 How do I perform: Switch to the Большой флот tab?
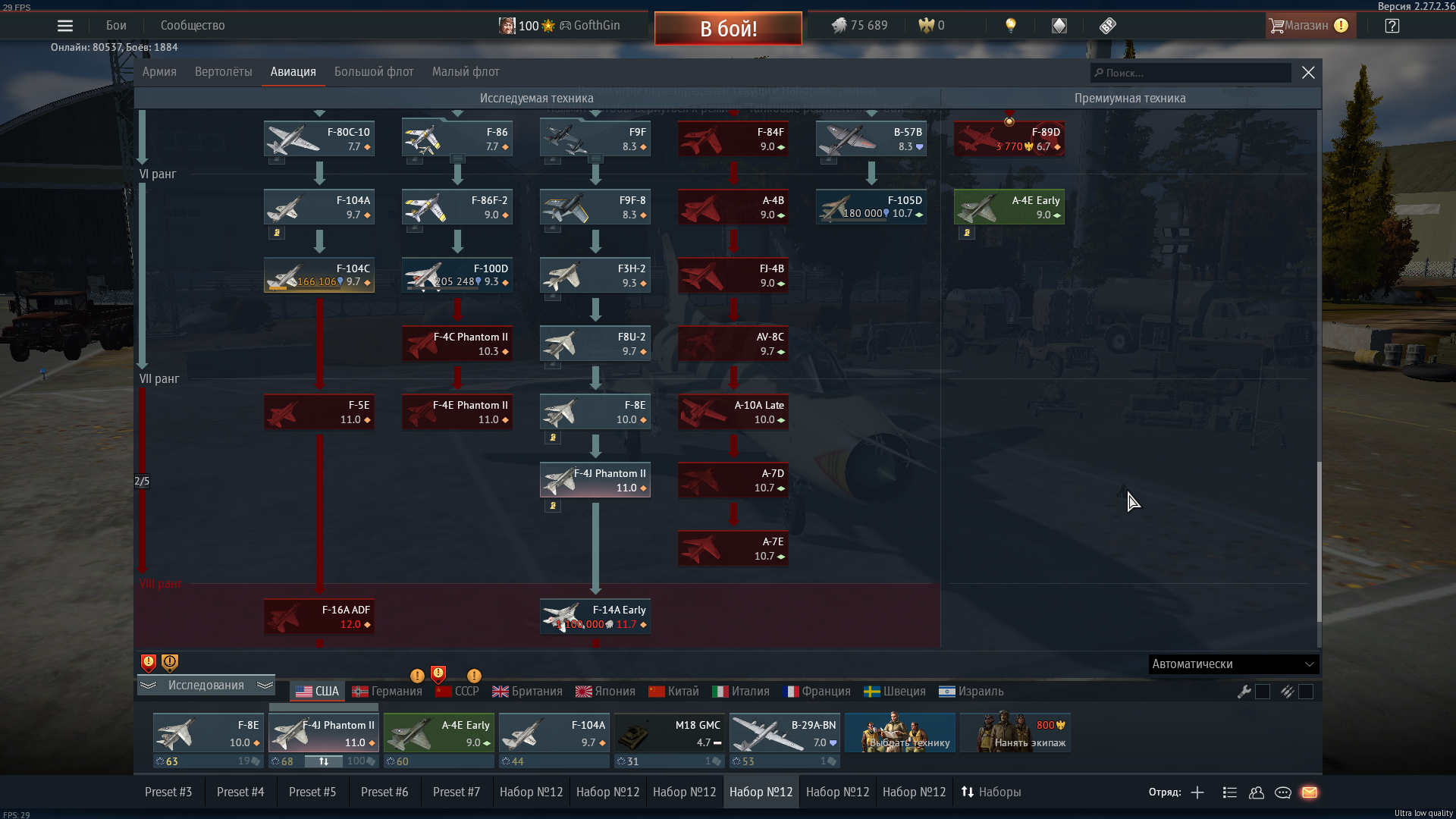coord(374,72)
